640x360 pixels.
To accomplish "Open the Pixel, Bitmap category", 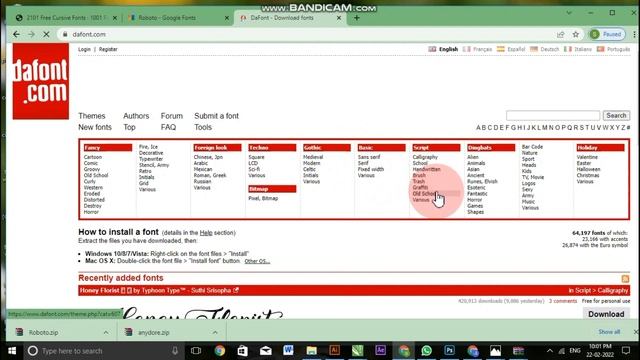I will click(x=263, y=198).
